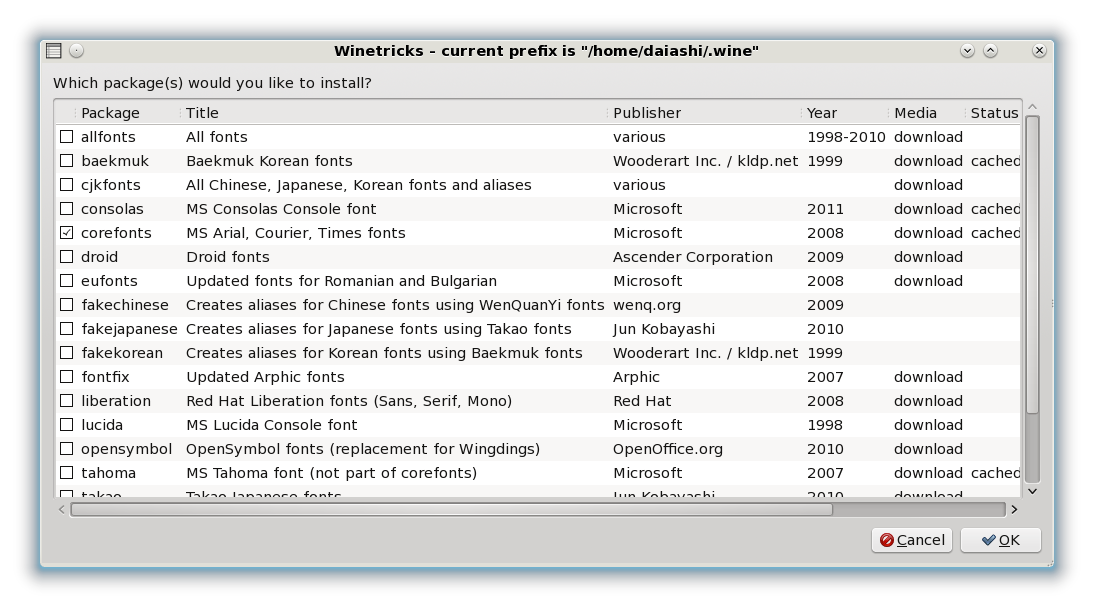This screenshot has height=607, width=1094.
Task: Click 'download' media in droid row
Action: [x=928, y=257]
